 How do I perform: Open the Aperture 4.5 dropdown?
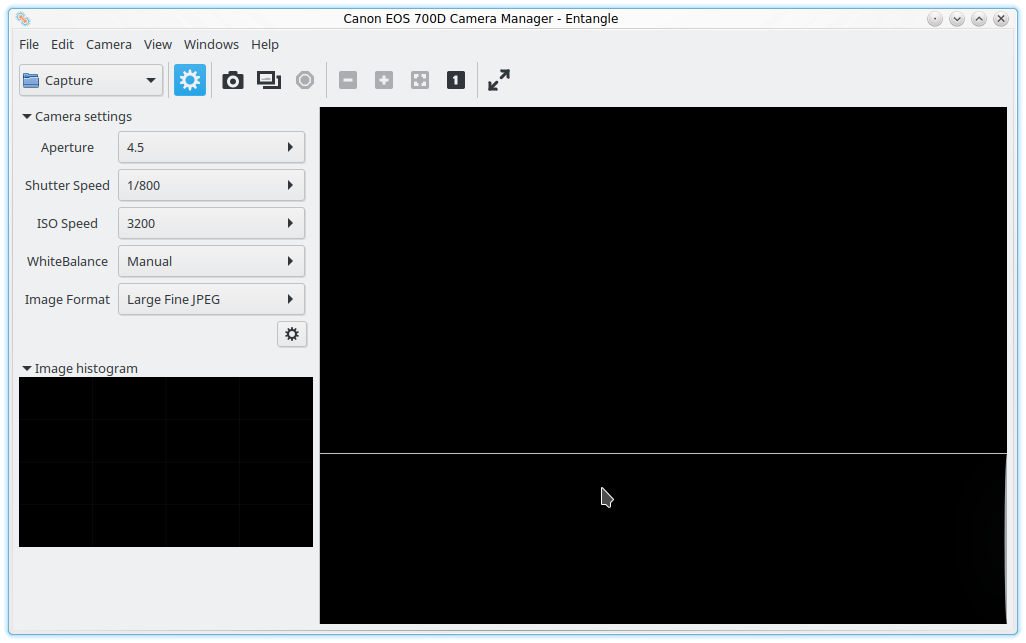click(x=211, y=147)
